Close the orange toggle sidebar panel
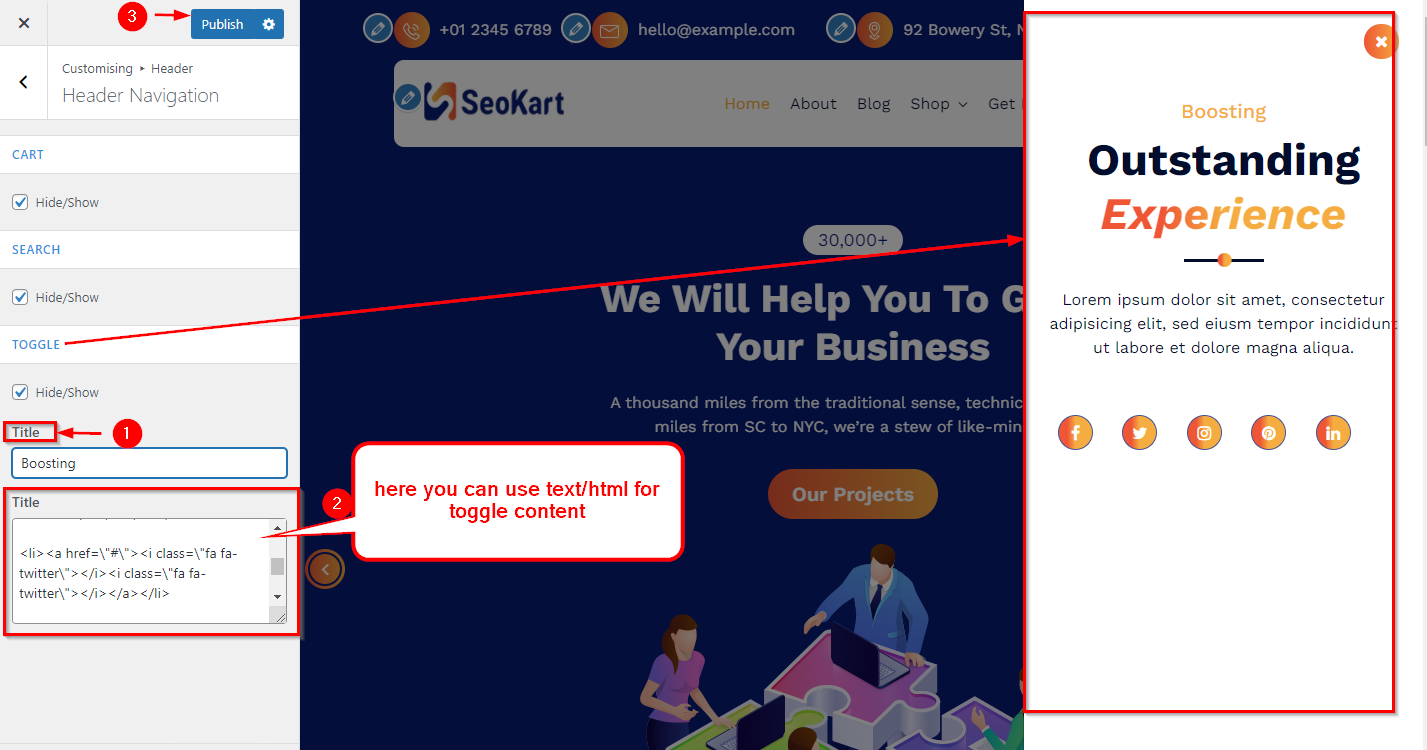The height and width of the screenshot is (750, 1427). 1381,41
